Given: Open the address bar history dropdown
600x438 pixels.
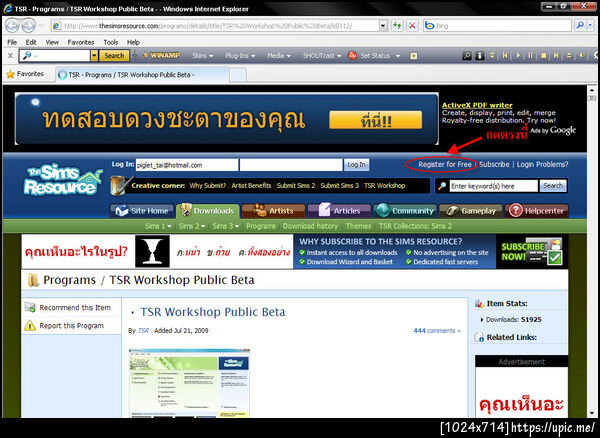Looking at the screenshot, I should pyautogui.click(x=383, y=26).
